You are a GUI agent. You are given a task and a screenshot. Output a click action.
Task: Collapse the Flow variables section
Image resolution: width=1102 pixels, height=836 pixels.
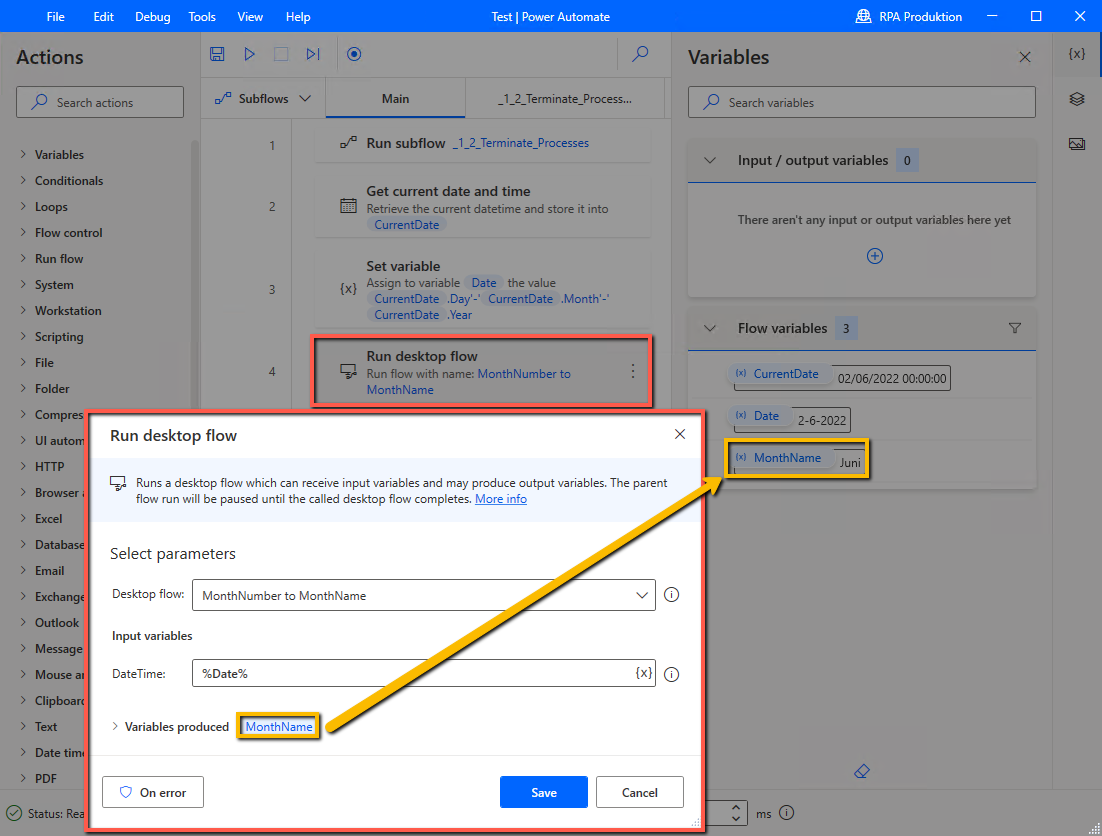point(710,328)
